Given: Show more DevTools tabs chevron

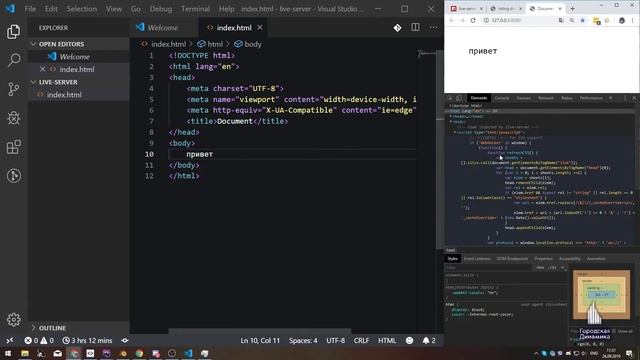Looking at the screenshot, I should 611,98.
